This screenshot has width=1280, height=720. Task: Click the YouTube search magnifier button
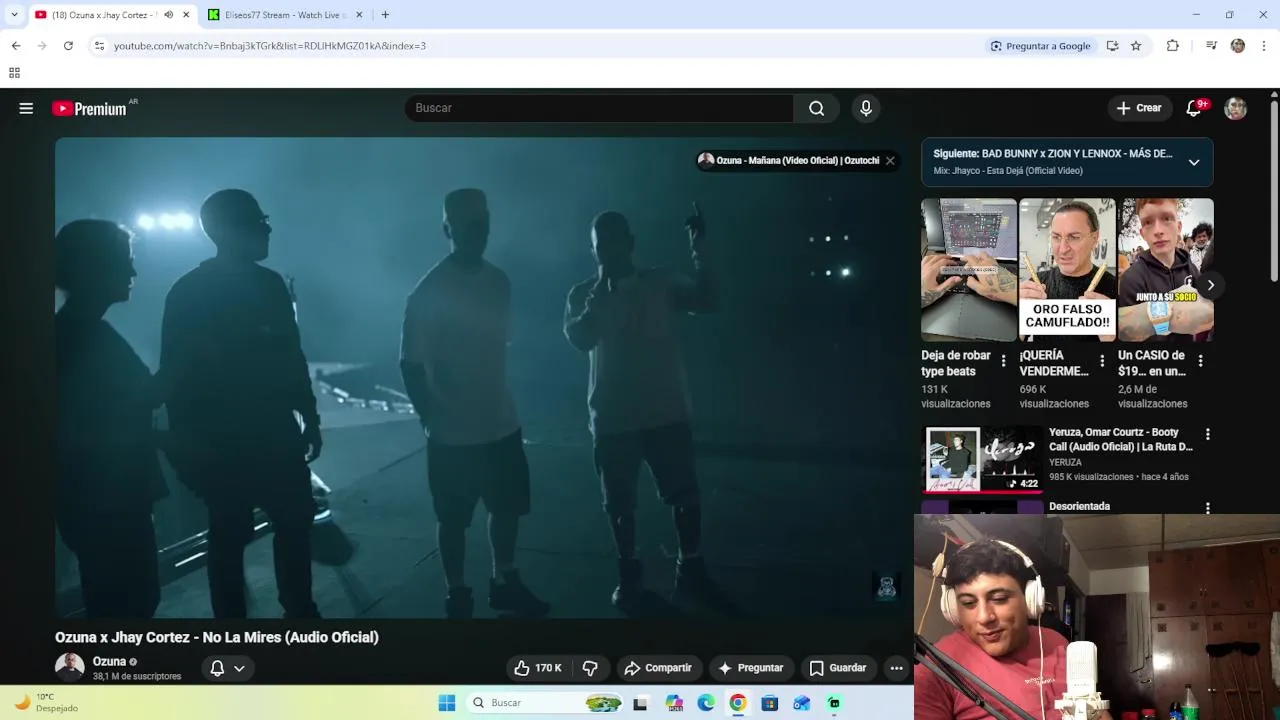point(817,108)
